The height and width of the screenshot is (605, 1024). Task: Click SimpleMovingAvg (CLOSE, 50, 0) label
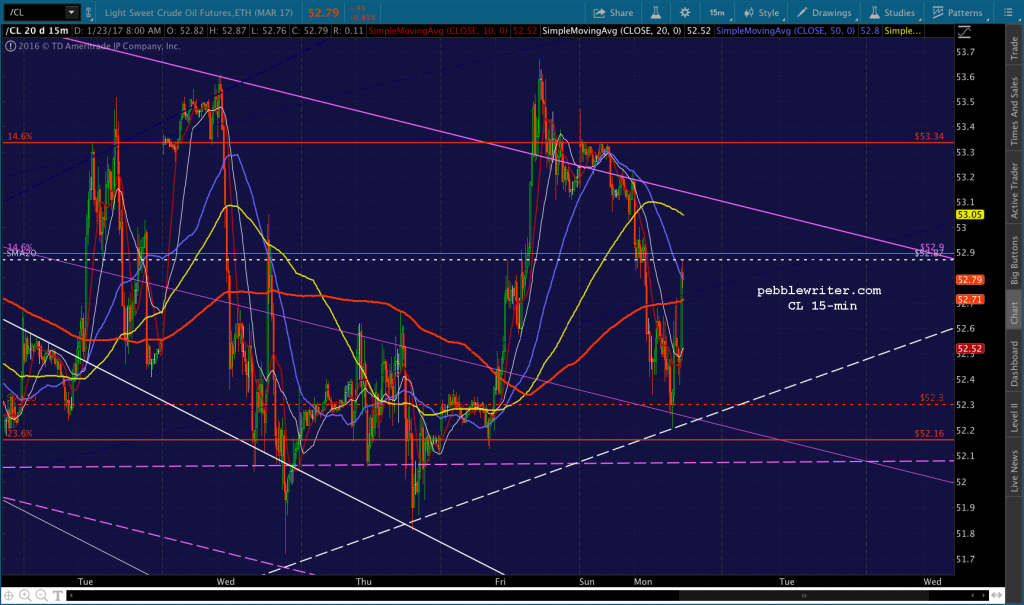pos(785,31)
